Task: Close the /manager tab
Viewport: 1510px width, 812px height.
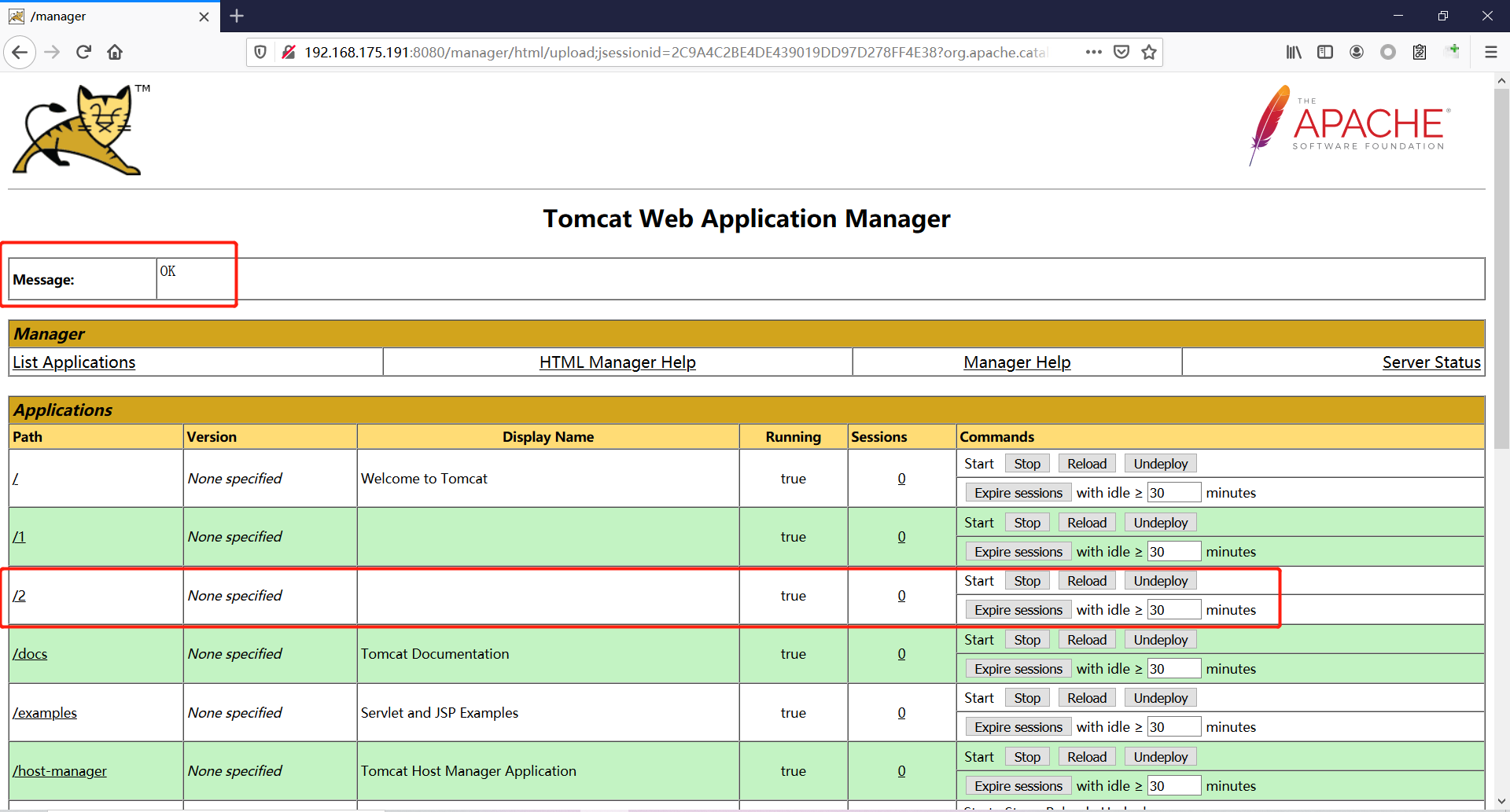Action: (x=204, y=17)
